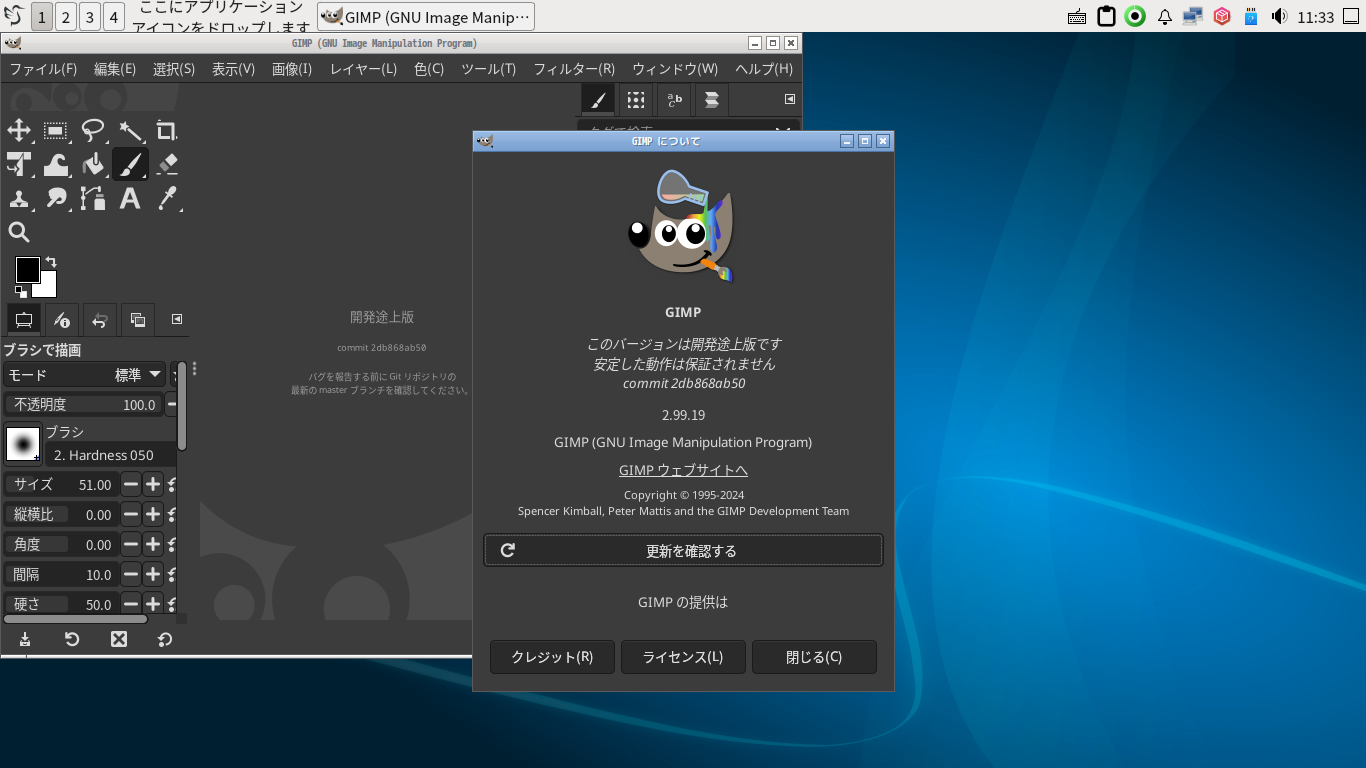Select the Paintbrush tool
The width and height of the screenshot is (1366, 768).
click(130, 164)
